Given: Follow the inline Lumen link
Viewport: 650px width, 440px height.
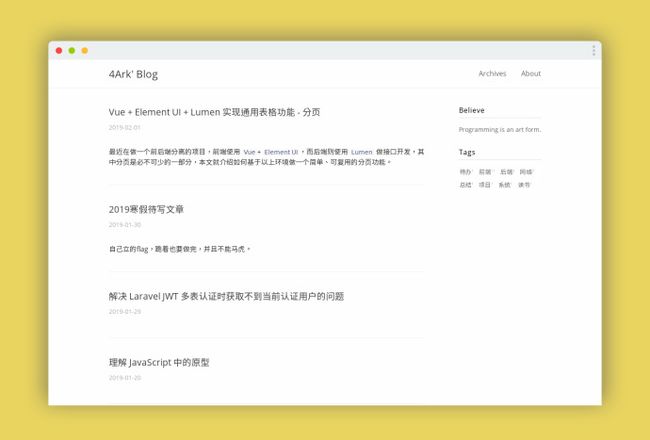Looking at the screenshot, I should tap(361, 152).
